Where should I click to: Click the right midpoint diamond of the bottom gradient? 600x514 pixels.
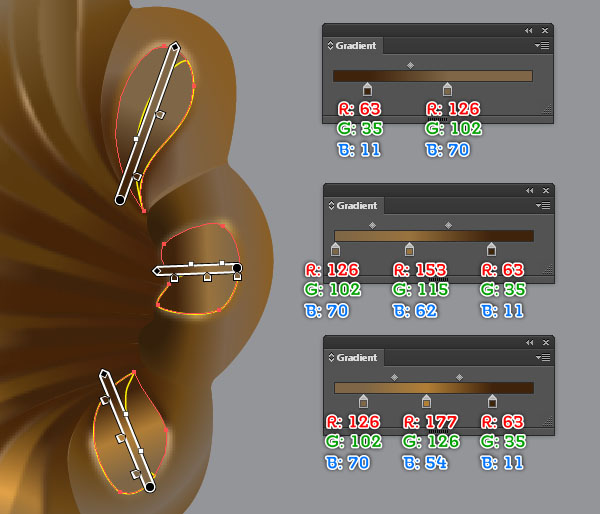click(x=460, y=377)
